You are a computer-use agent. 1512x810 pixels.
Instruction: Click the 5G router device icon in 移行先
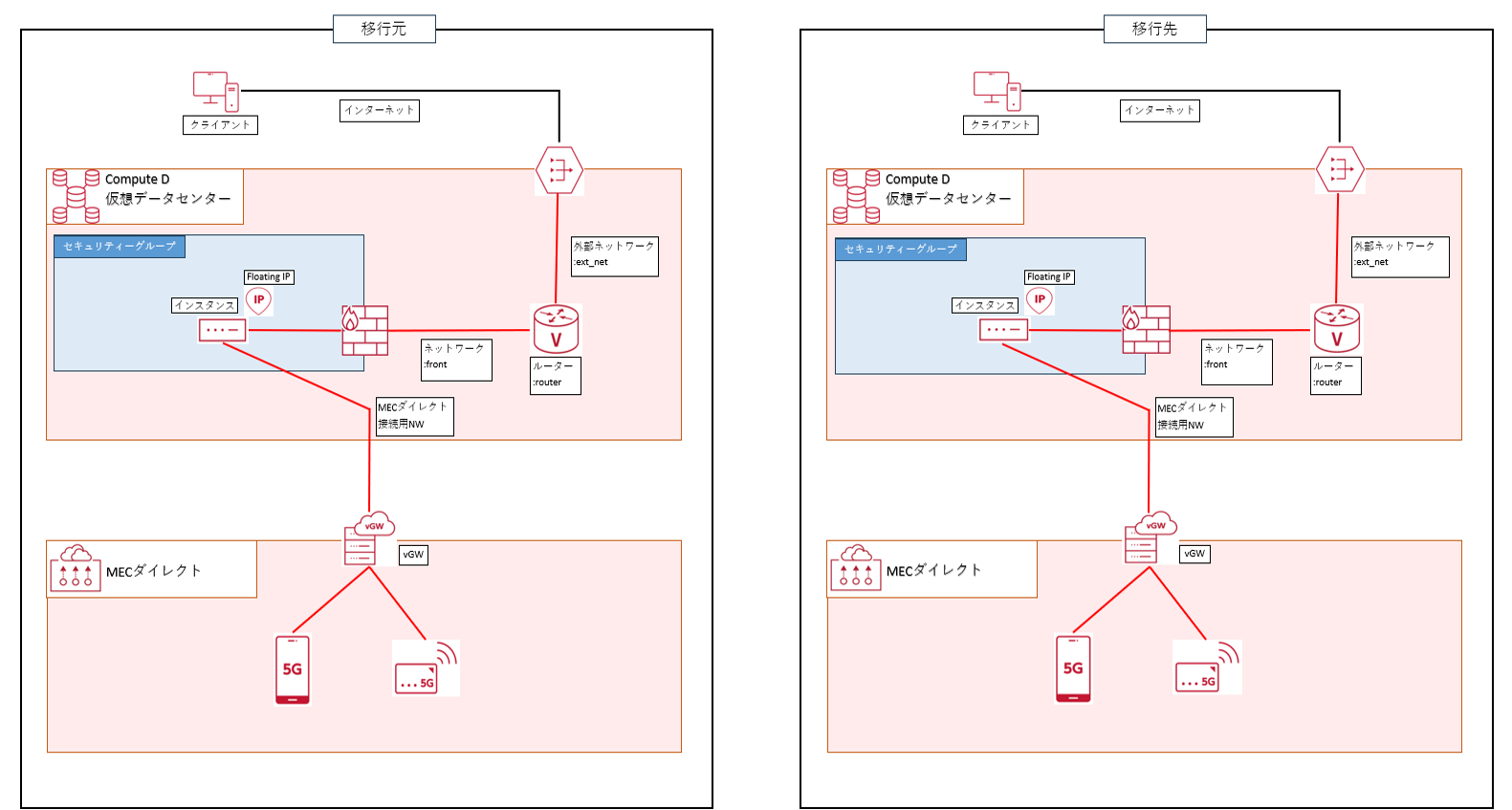point(1205,668)
